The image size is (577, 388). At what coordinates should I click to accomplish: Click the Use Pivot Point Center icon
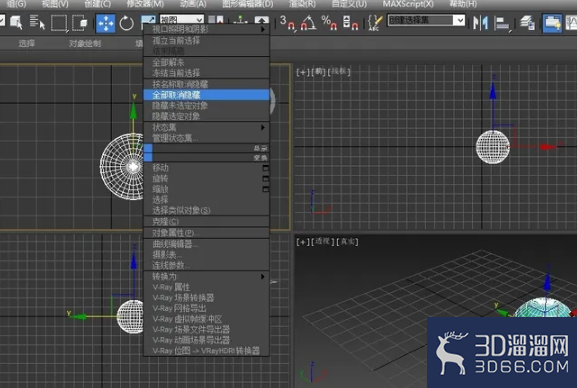click(215, 19)
